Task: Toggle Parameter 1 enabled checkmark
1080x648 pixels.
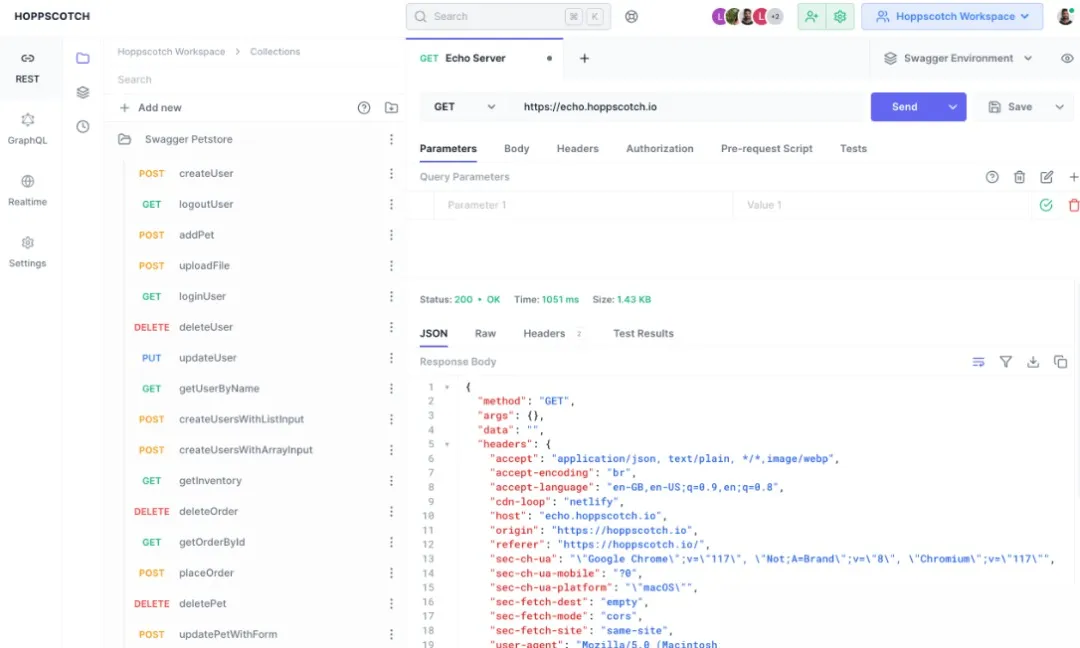Action: click(1046, 205)
